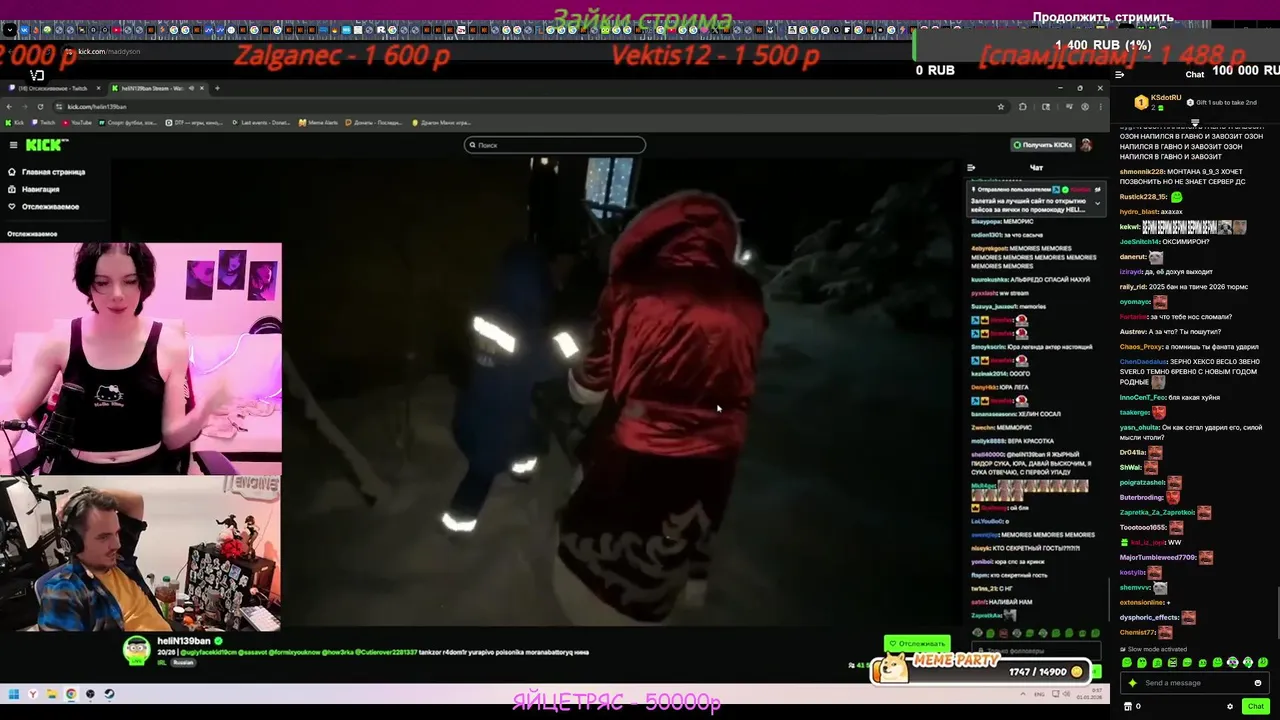
Task: Close the Twitch browser tab
Action: point(97,88)
